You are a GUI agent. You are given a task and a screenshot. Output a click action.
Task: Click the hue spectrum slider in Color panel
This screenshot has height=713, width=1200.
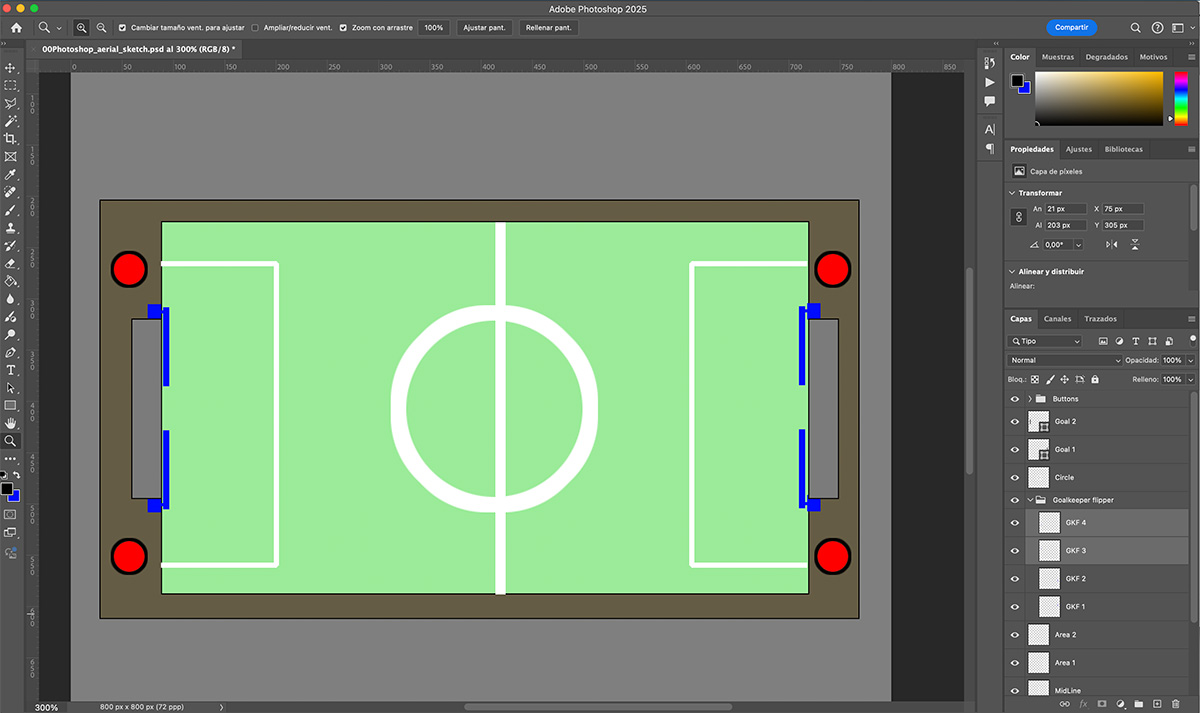coord(1181,98)
